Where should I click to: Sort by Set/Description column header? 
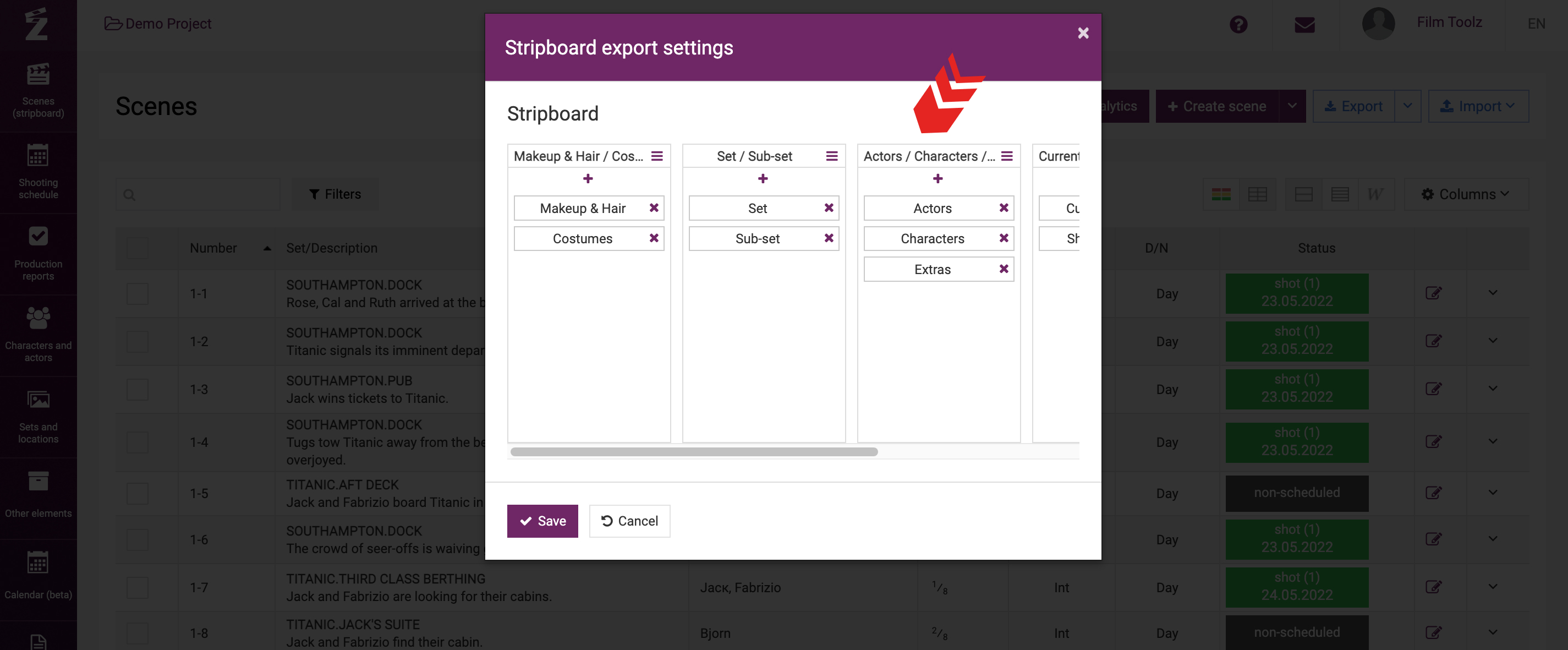click(x=332, y=248)
